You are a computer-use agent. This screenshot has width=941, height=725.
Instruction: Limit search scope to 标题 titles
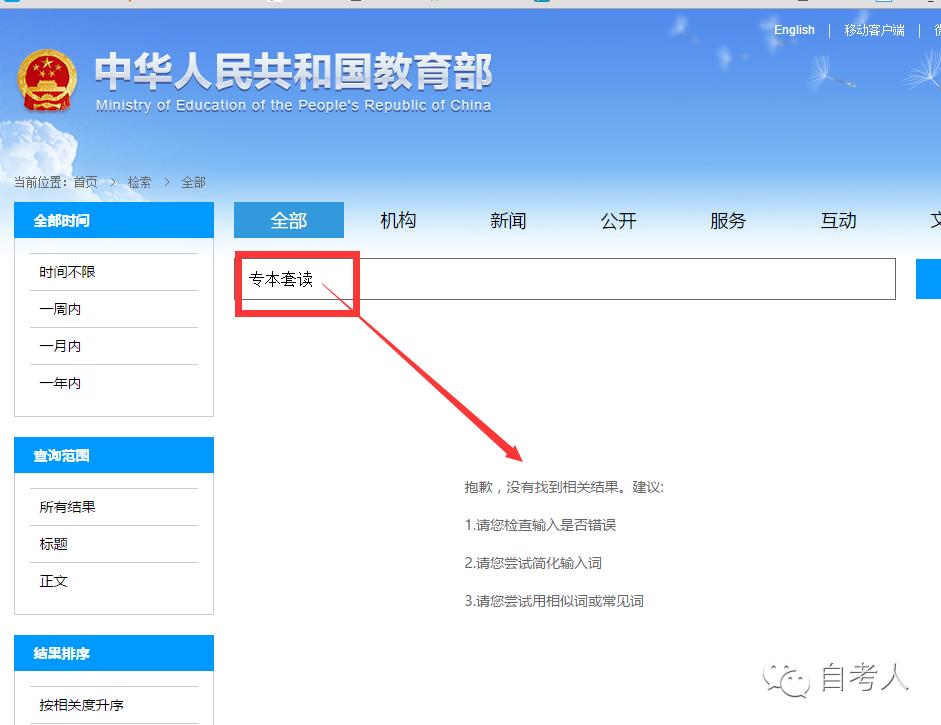[x=53, y=543]
